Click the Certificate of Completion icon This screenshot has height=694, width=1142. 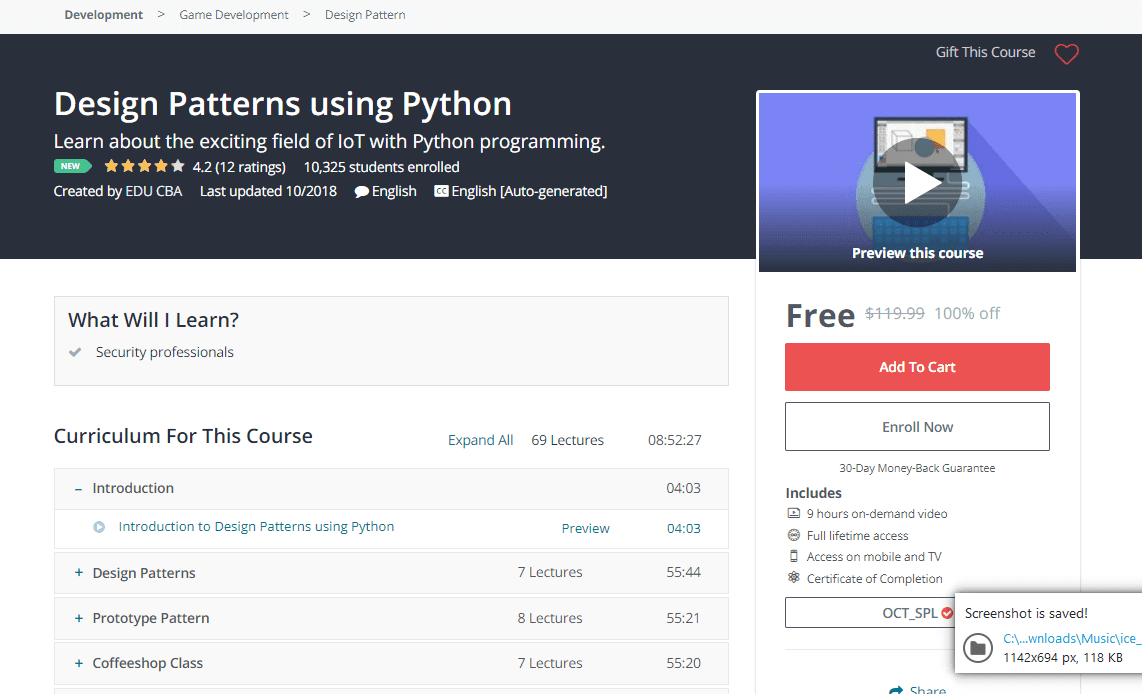click(x=794, y=578)
